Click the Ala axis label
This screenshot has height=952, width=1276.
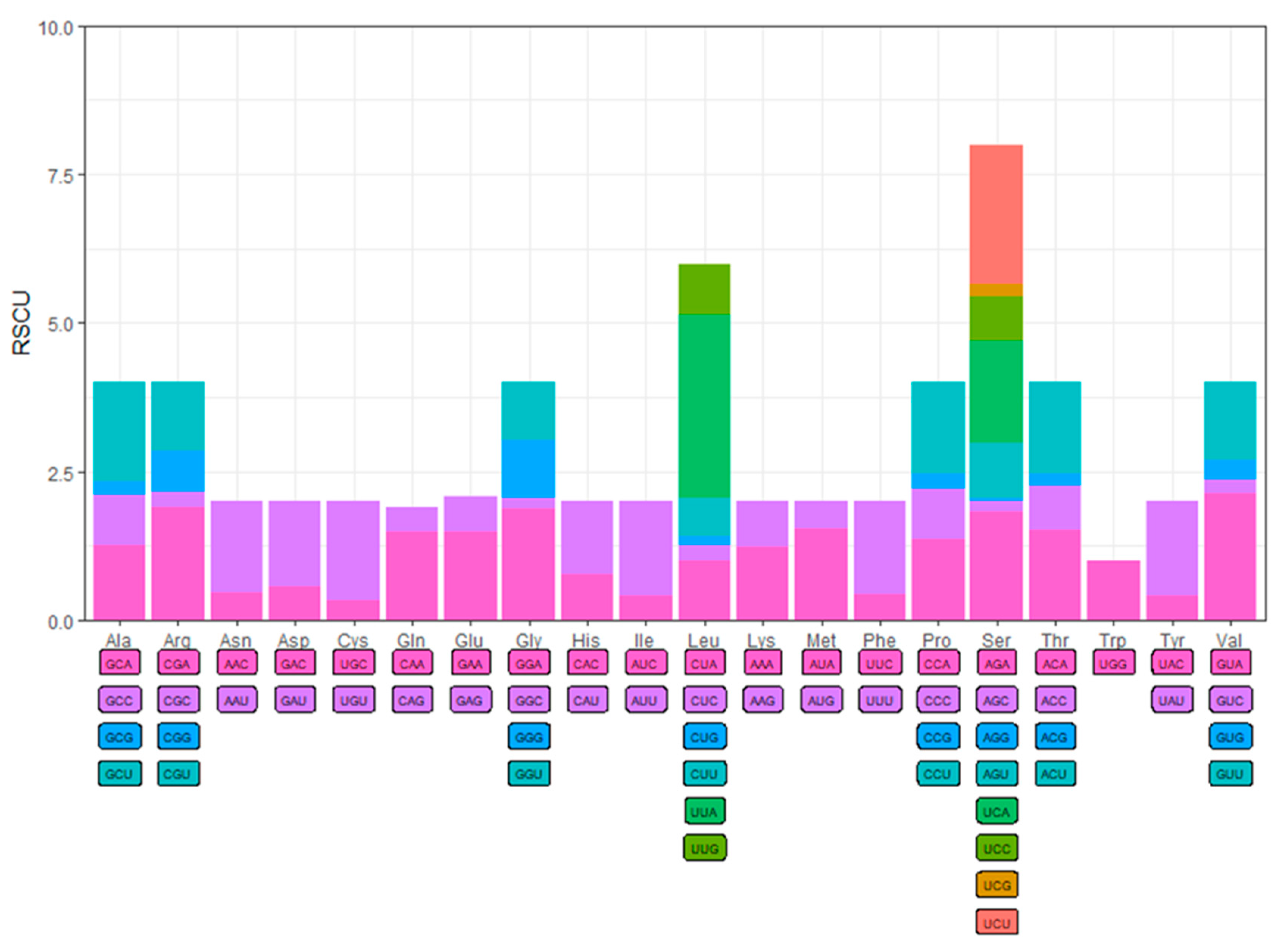[119, 640]
